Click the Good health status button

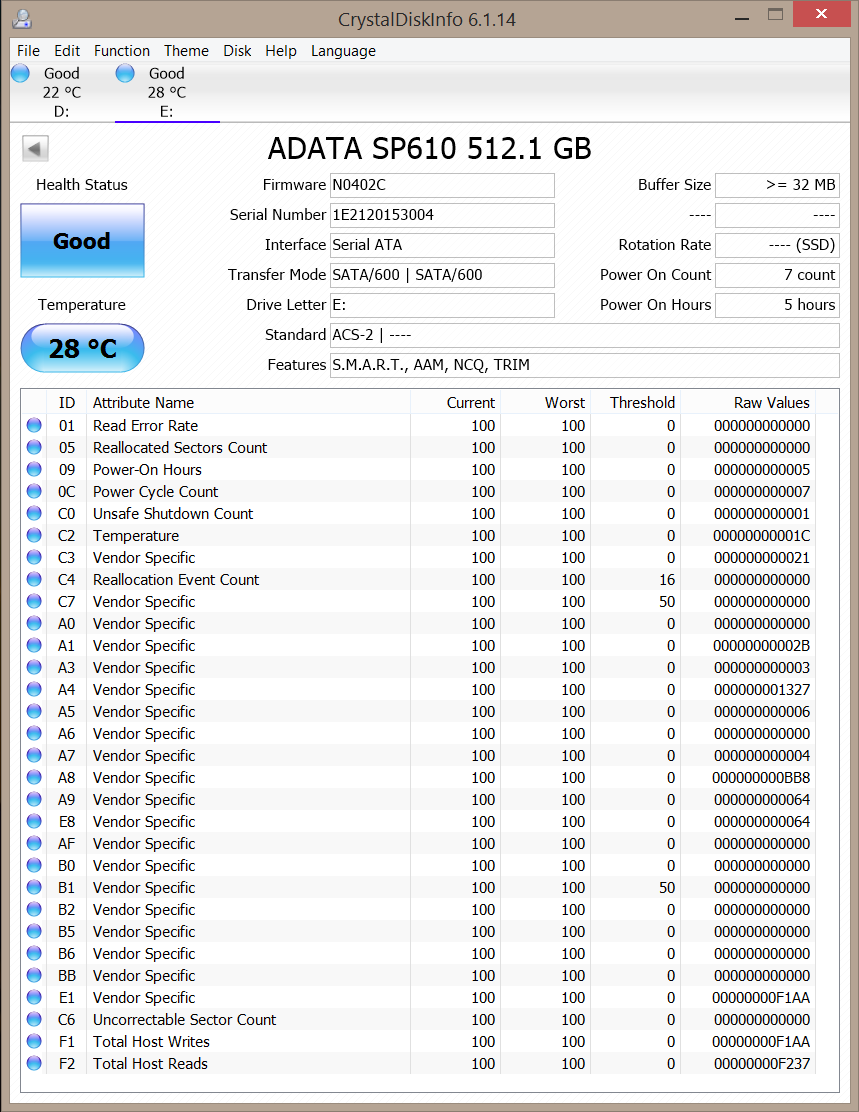pos(82,241)
